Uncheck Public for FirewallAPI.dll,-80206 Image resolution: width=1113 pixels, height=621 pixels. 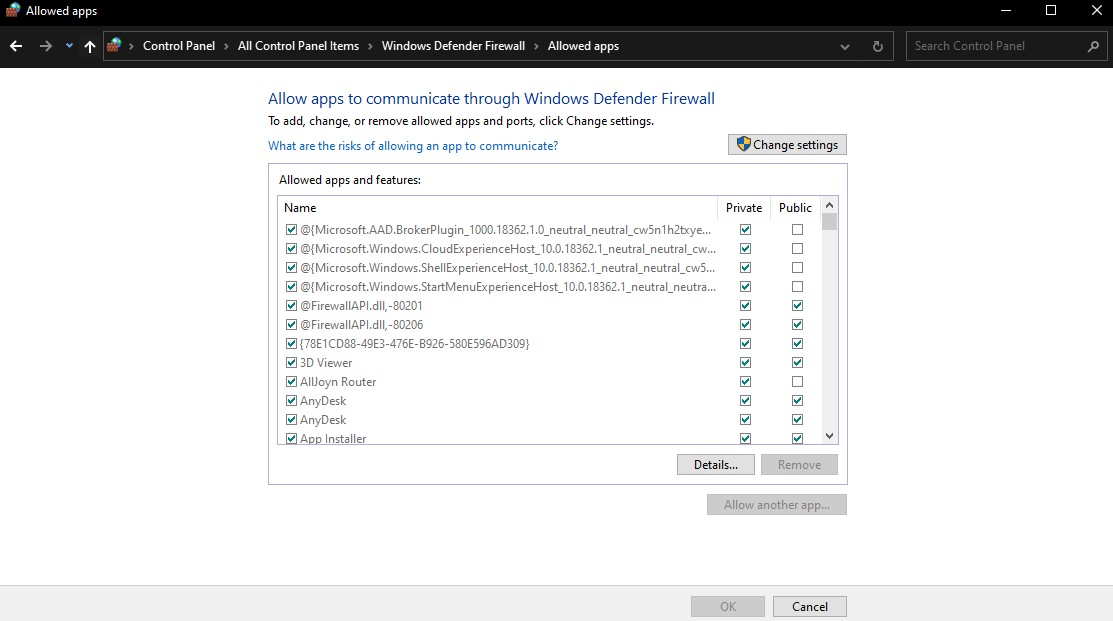click(797, 324)
